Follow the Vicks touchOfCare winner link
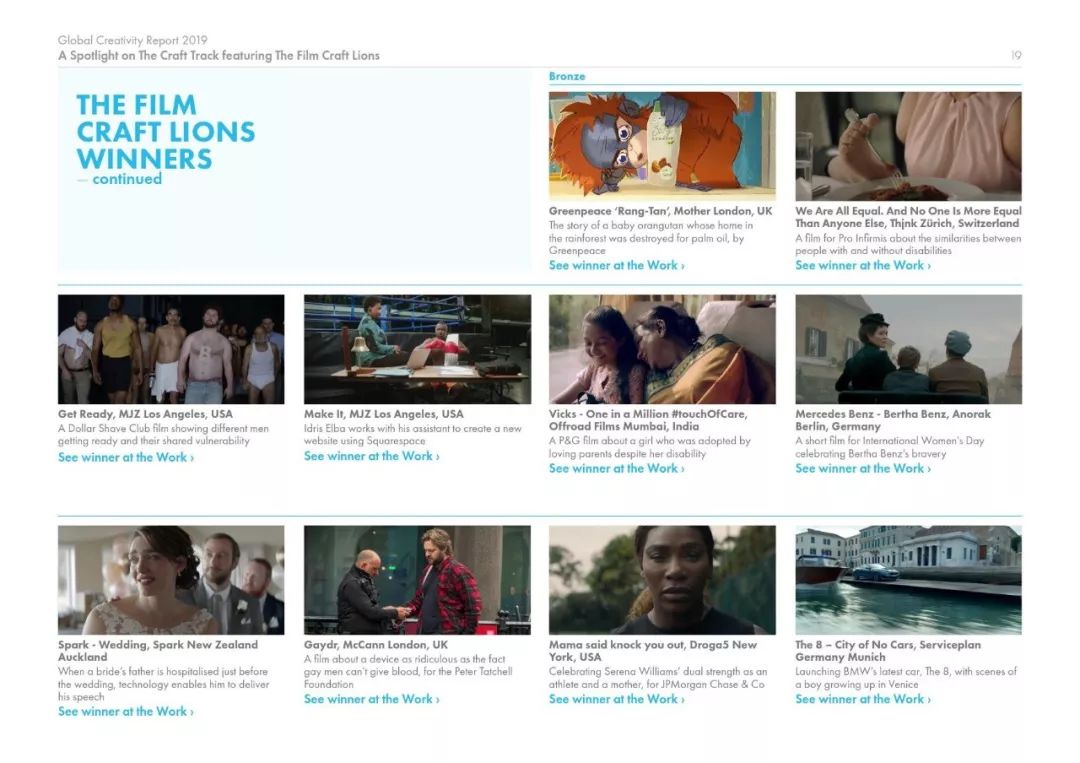The width and height of the screenshot is (1080, 763). pos(616,468)
